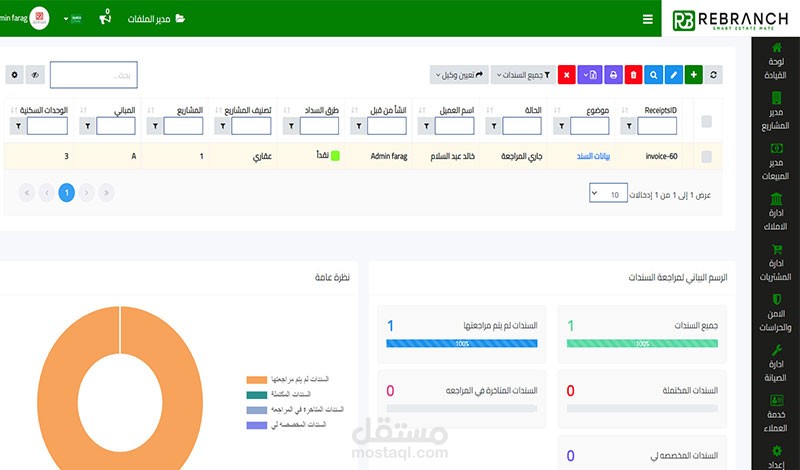The image size is (800, 470).
Task: Sort by the اسم العميل column
Action: pyautogui.click(x=421, y=110)
